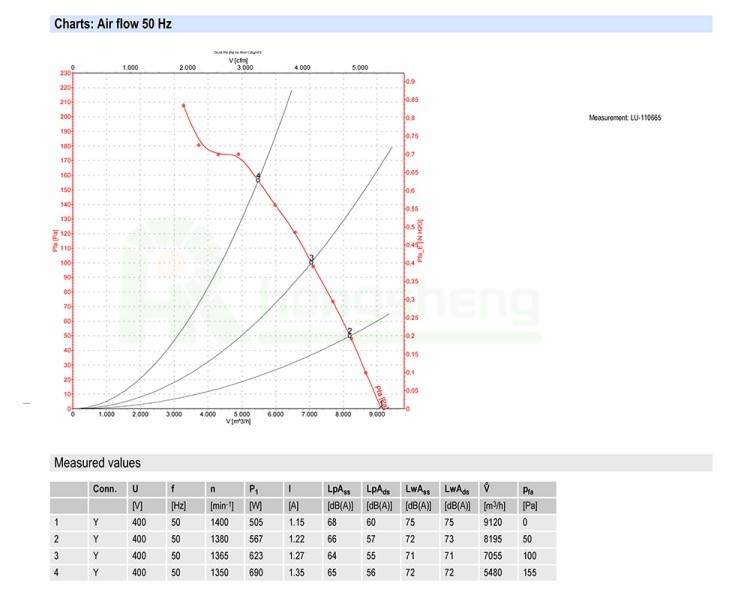Image resolution: width=750 pixels, height=592 pixels.
Task: Click the 9120 air flow value cell
Action: 493,522
